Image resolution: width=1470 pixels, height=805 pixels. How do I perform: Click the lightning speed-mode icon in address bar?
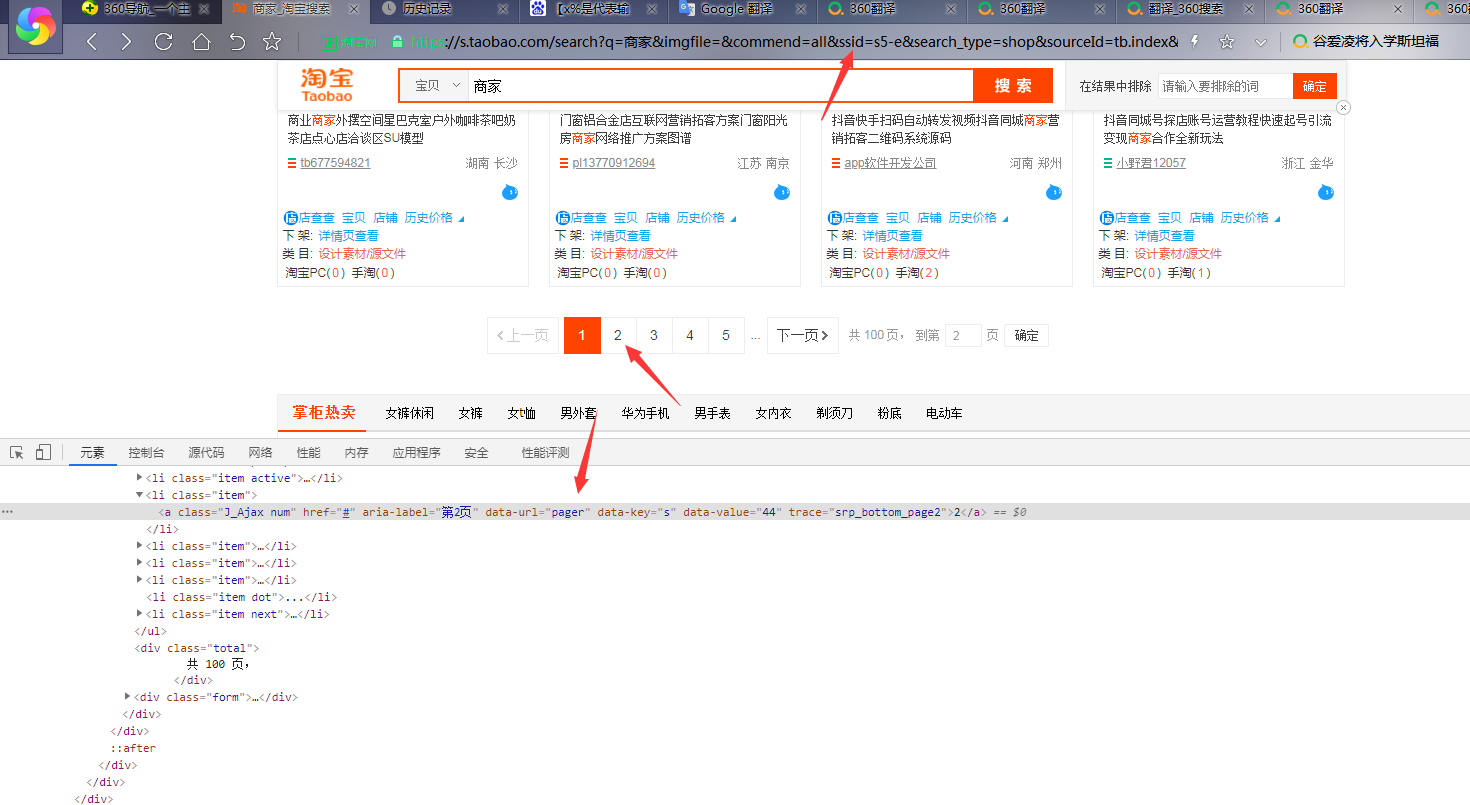1194,42
